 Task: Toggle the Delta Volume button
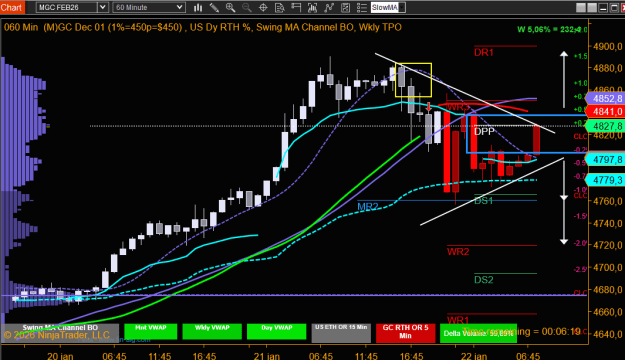pos(478,333)
